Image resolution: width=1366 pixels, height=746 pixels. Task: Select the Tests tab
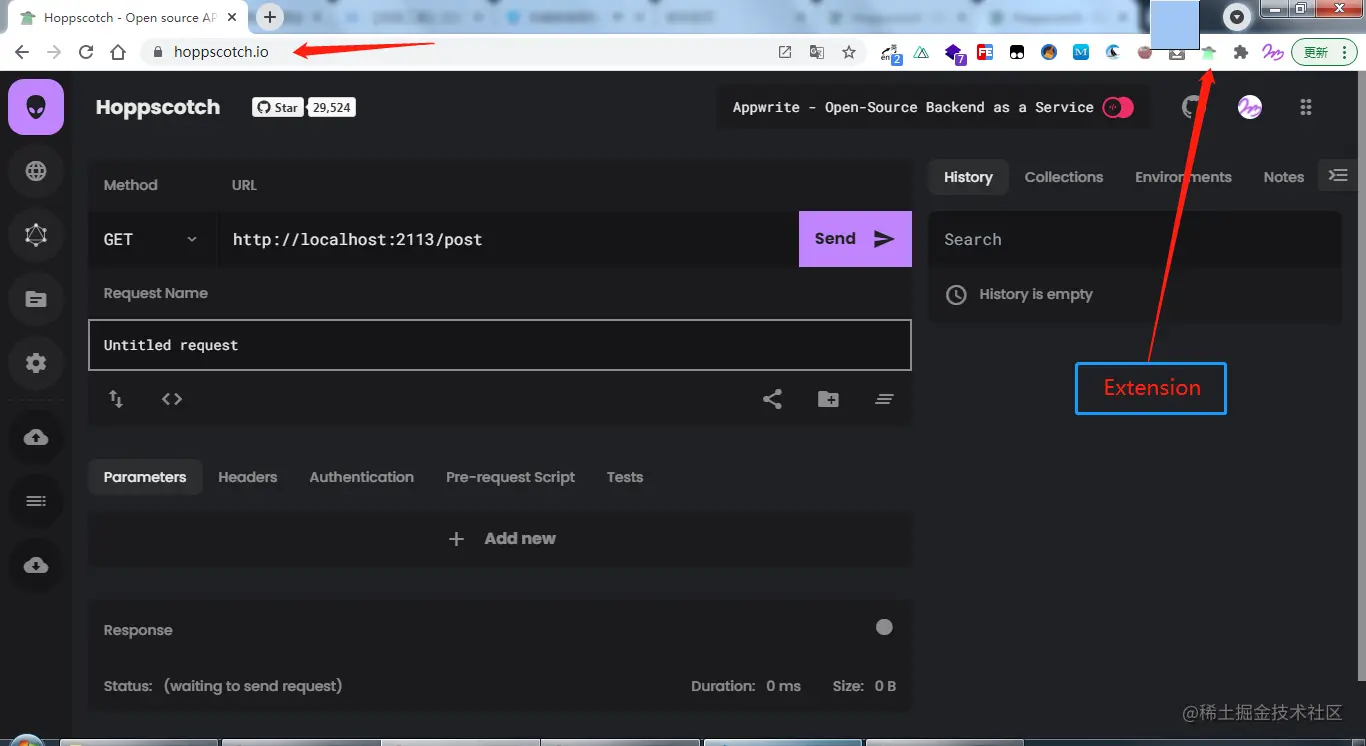point(625,477)
